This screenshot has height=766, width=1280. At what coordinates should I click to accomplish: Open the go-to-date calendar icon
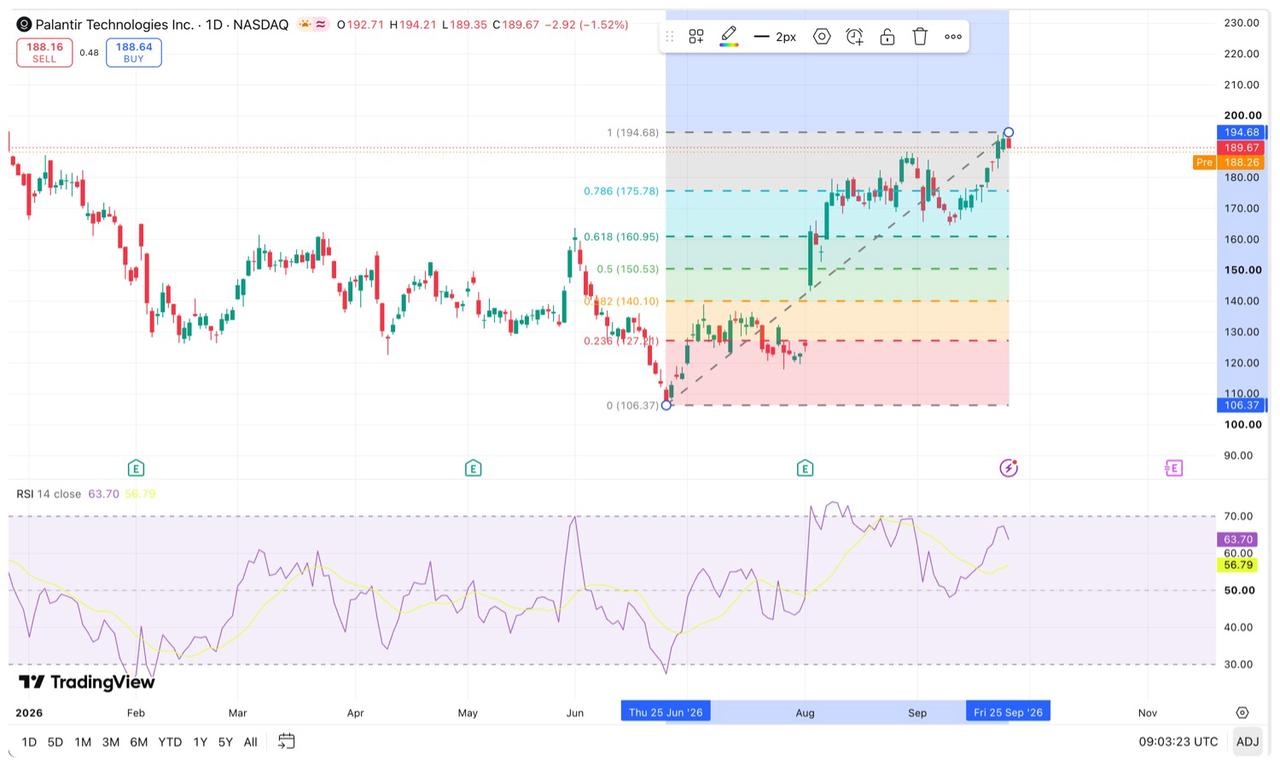click(x=287, y=741)
